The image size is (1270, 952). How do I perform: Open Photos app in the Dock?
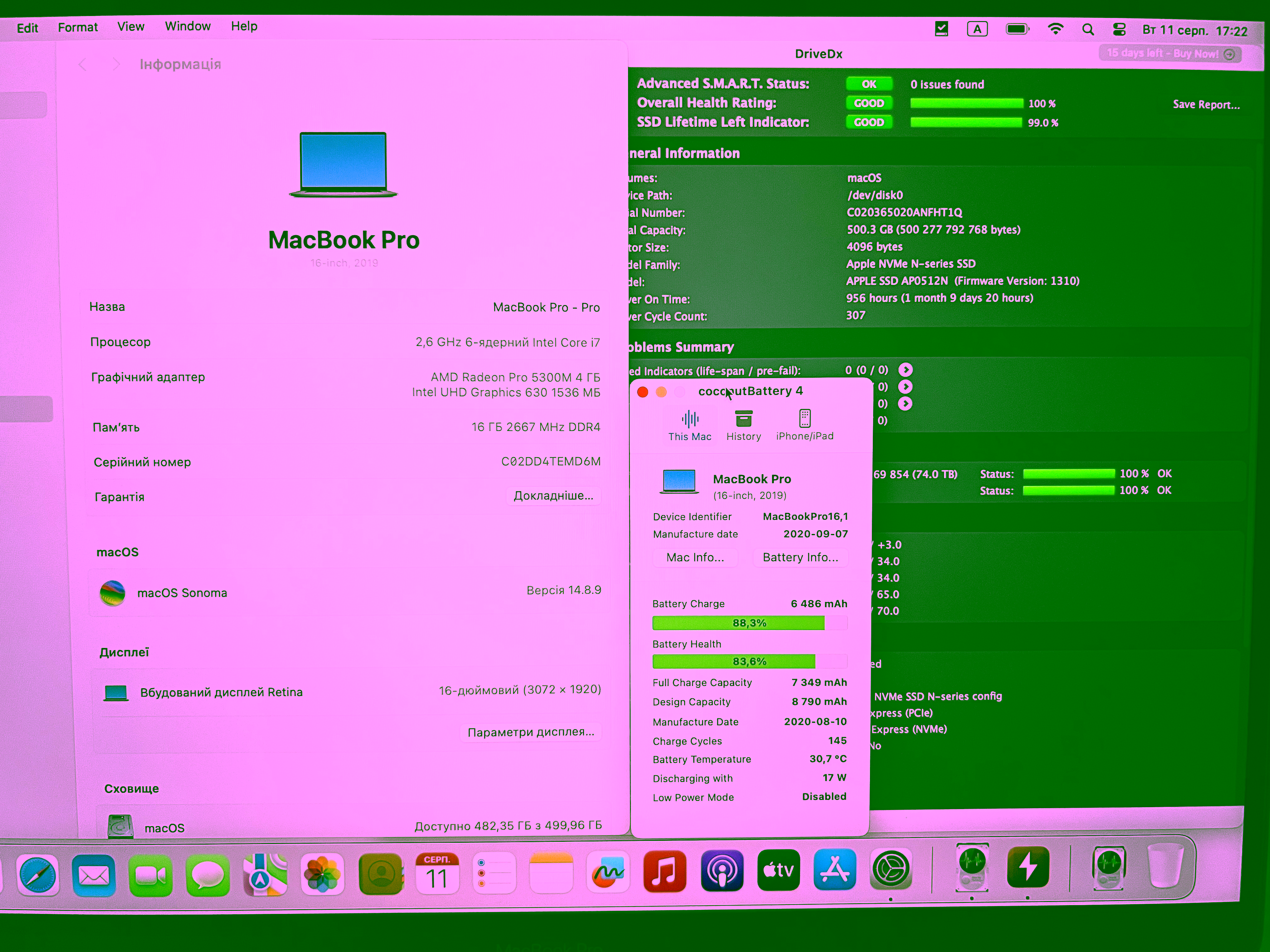point(323,875)
